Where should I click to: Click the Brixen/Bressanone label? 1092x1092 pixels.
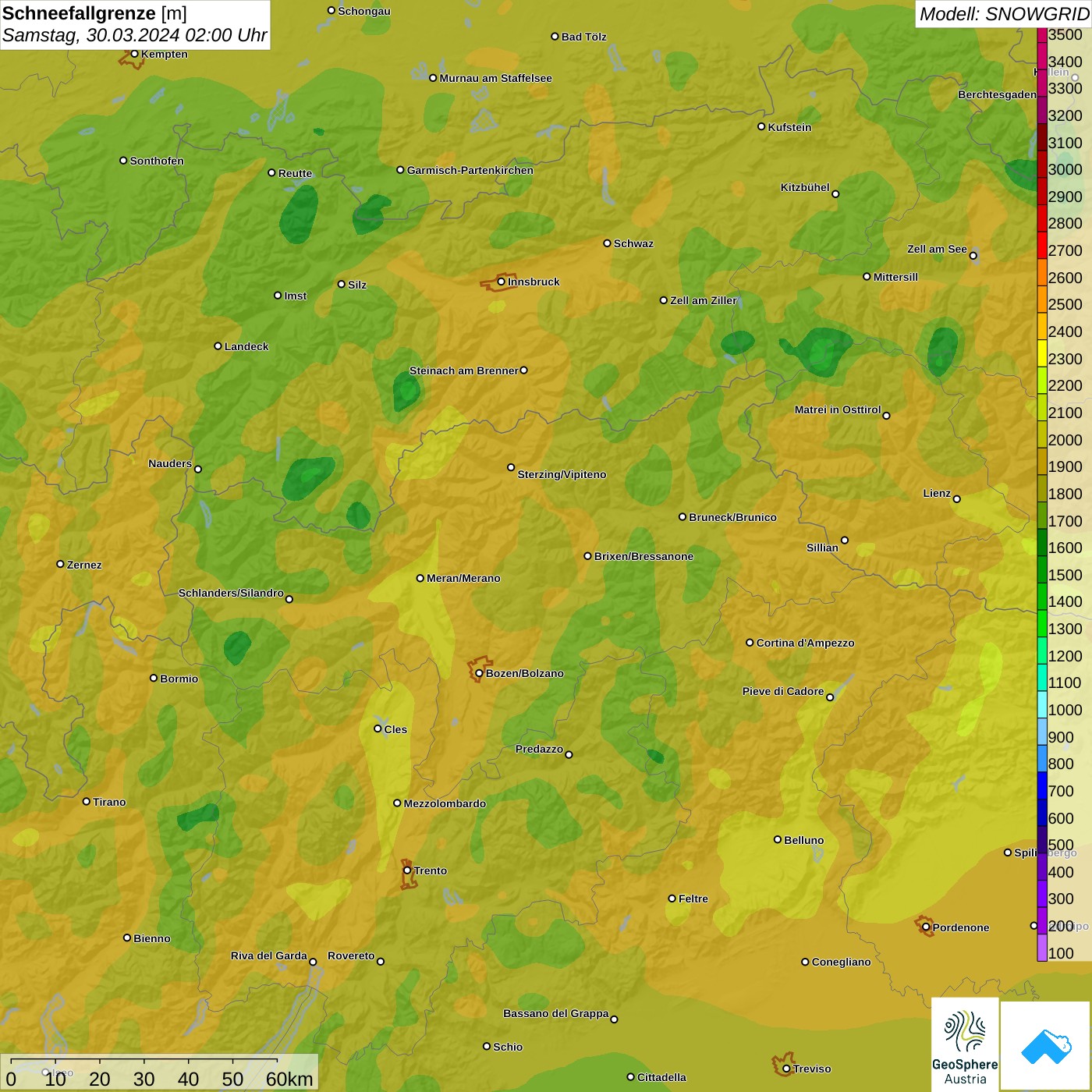[x=643, y=556]
